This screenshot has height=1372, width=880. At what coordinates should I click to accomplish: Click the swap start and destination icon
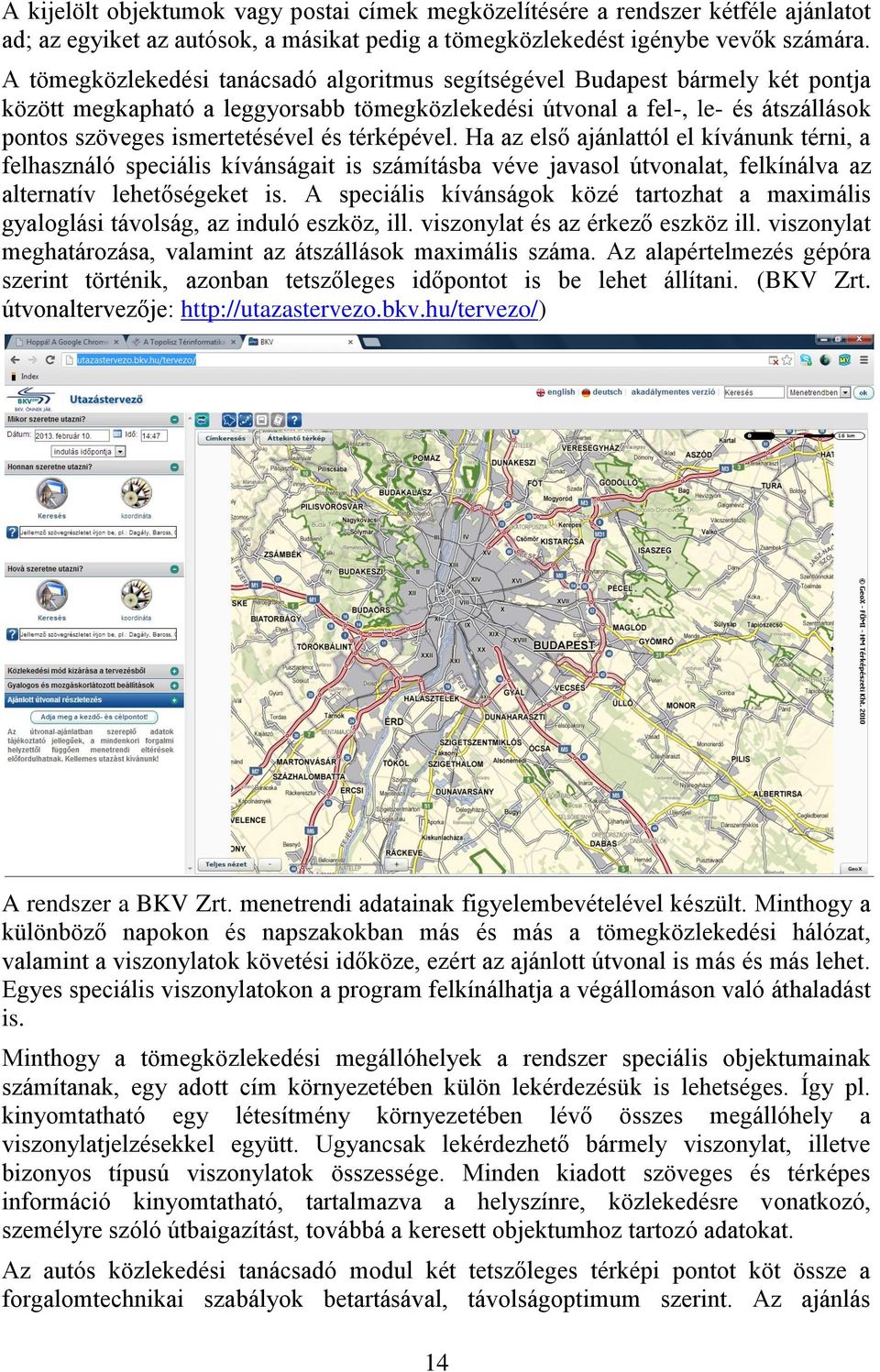click(x=202, y=420)
